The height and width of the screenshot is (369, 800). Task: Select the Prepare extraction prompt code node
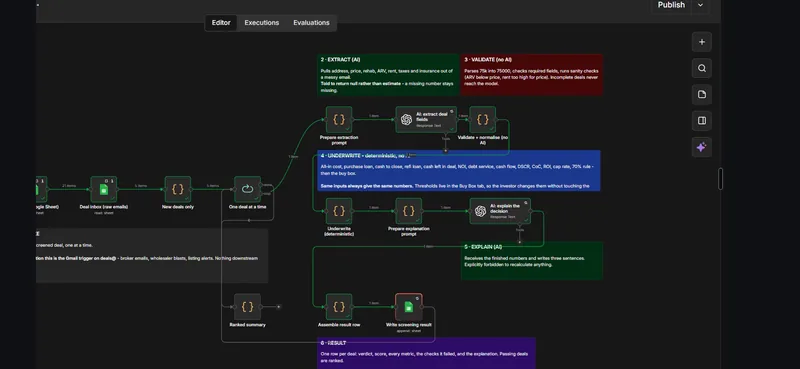(x=339, y=119)
